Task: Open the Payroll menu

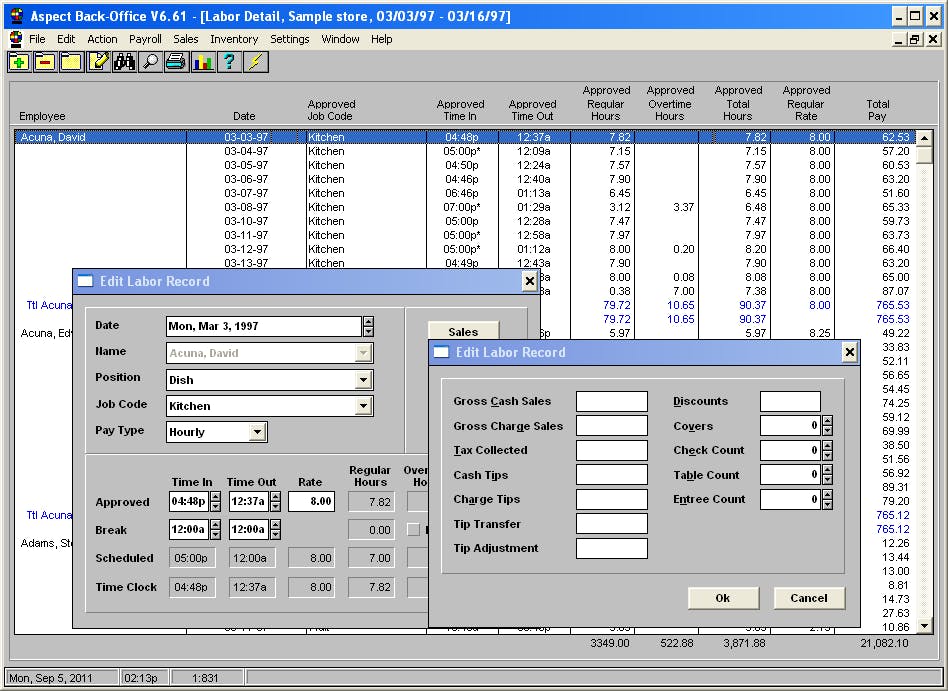Action: click(x=145, y=39)
